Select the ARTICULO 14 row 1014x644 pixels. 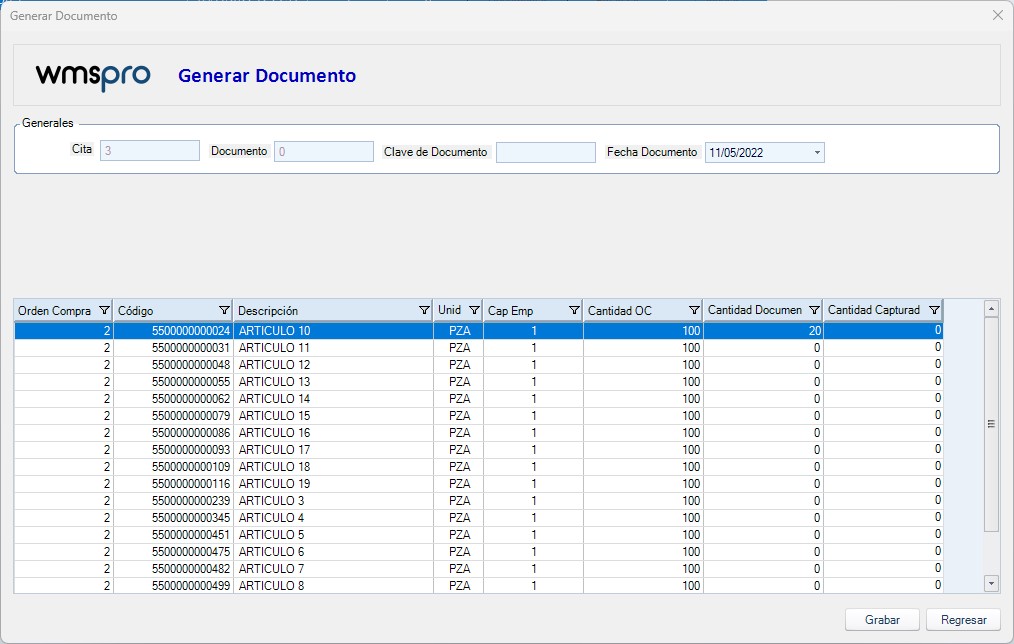pyautogui.click(x=479, y=399)
